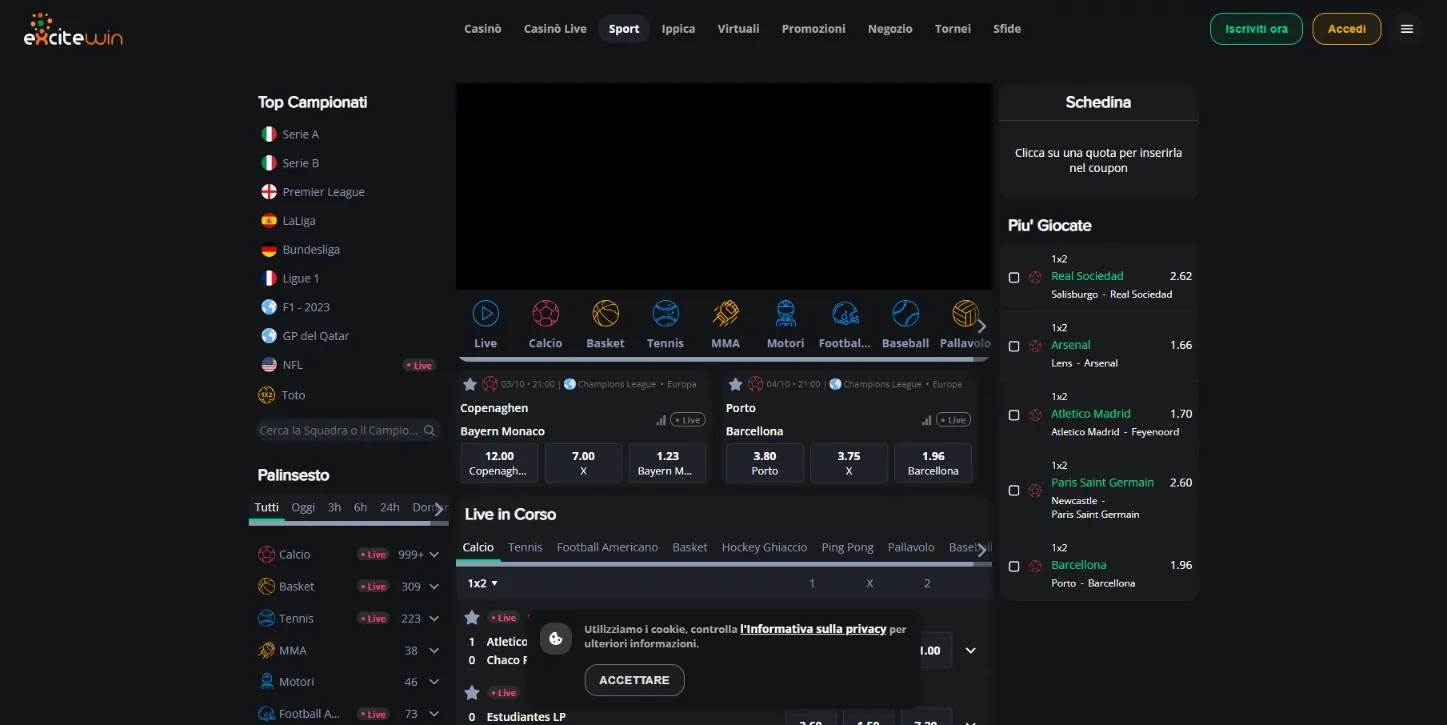Select the Calcio sport icon

[x=545, y=314]
